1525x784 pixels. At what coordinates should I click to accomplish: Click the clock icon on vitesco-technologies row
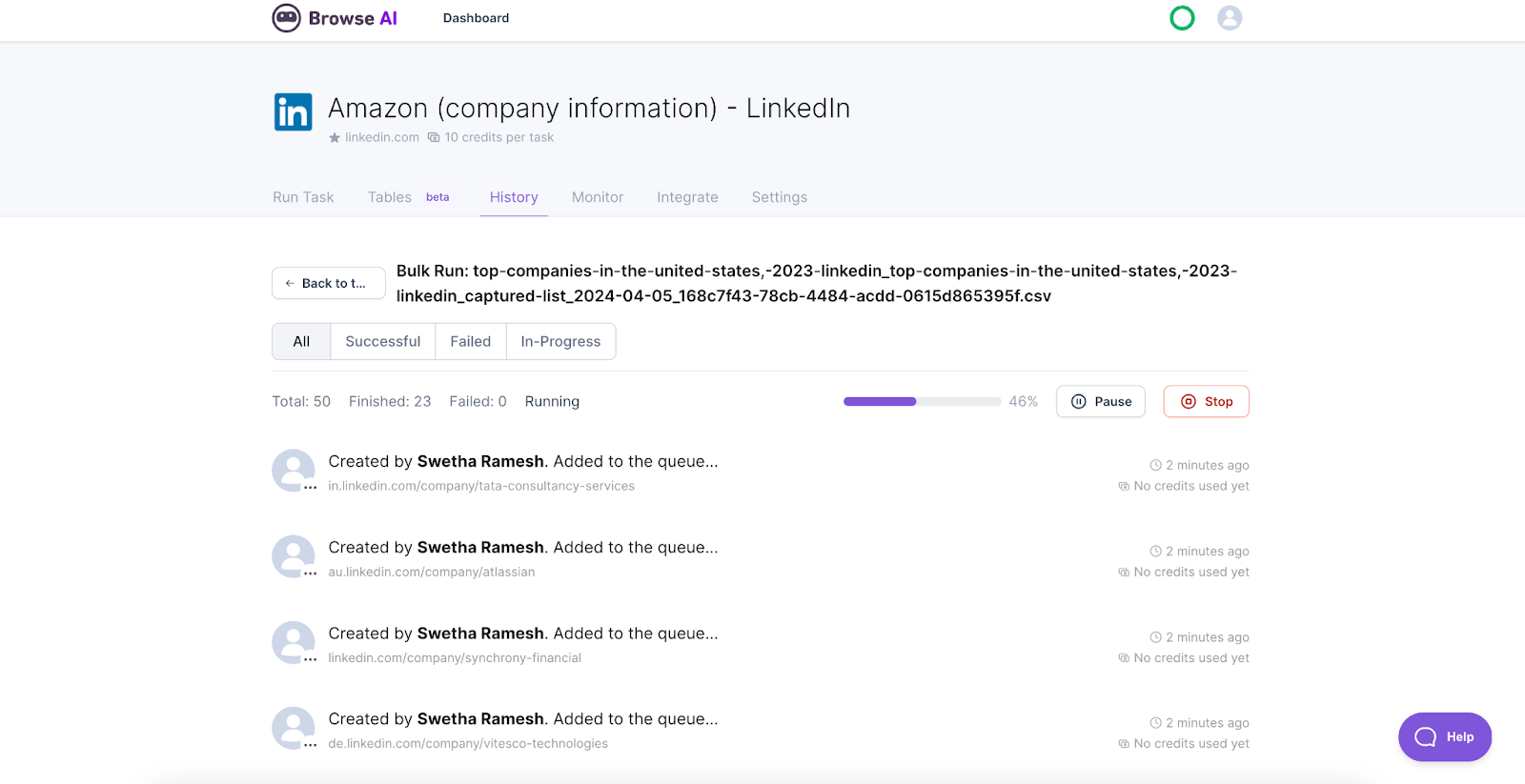(1155, 723)
